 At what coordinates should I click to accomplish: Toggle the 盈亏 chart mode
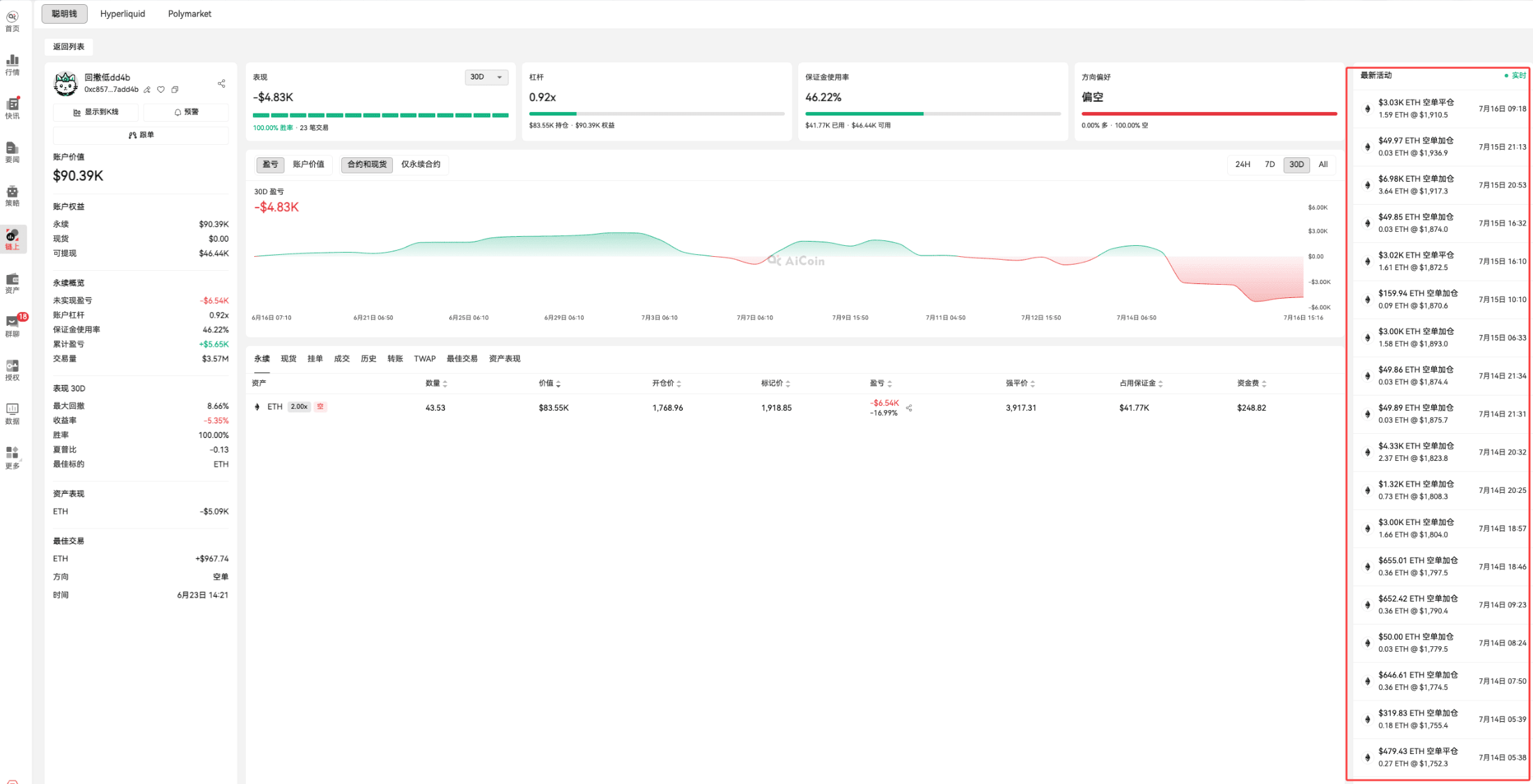pos(270,164)
